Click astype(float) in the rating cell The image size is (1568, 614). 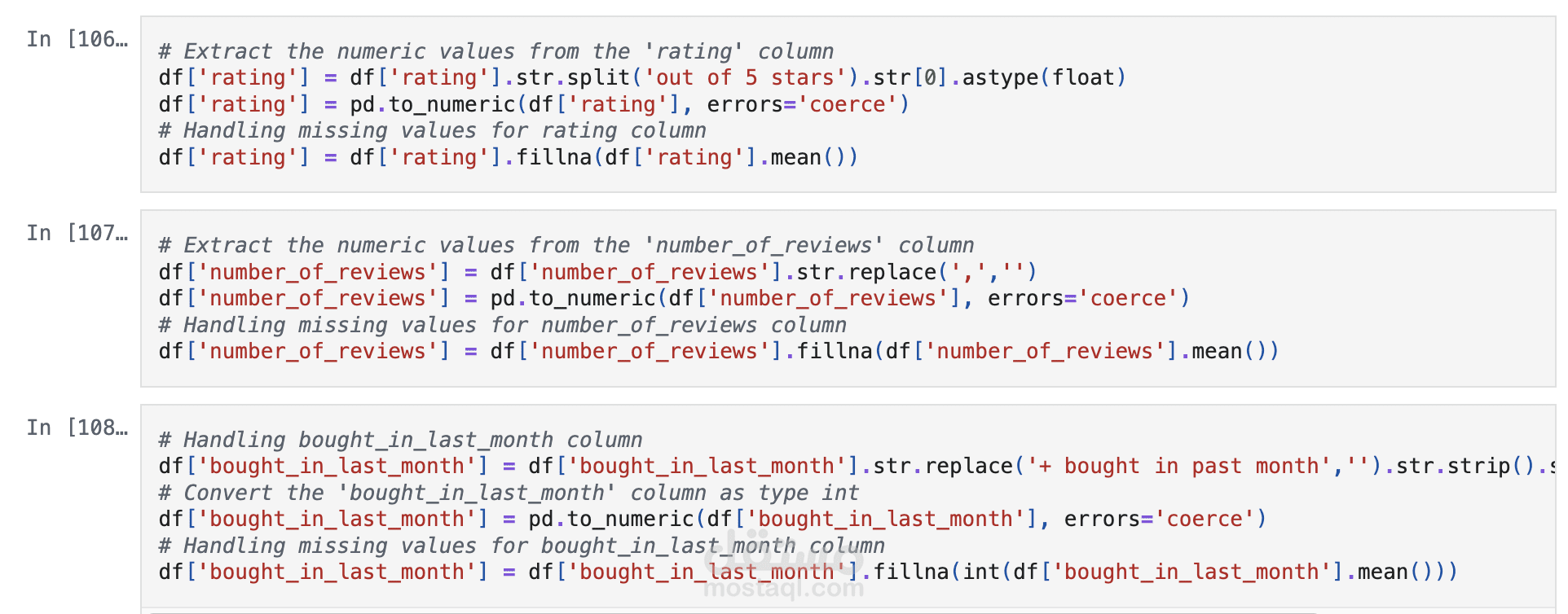[1043, 78]
